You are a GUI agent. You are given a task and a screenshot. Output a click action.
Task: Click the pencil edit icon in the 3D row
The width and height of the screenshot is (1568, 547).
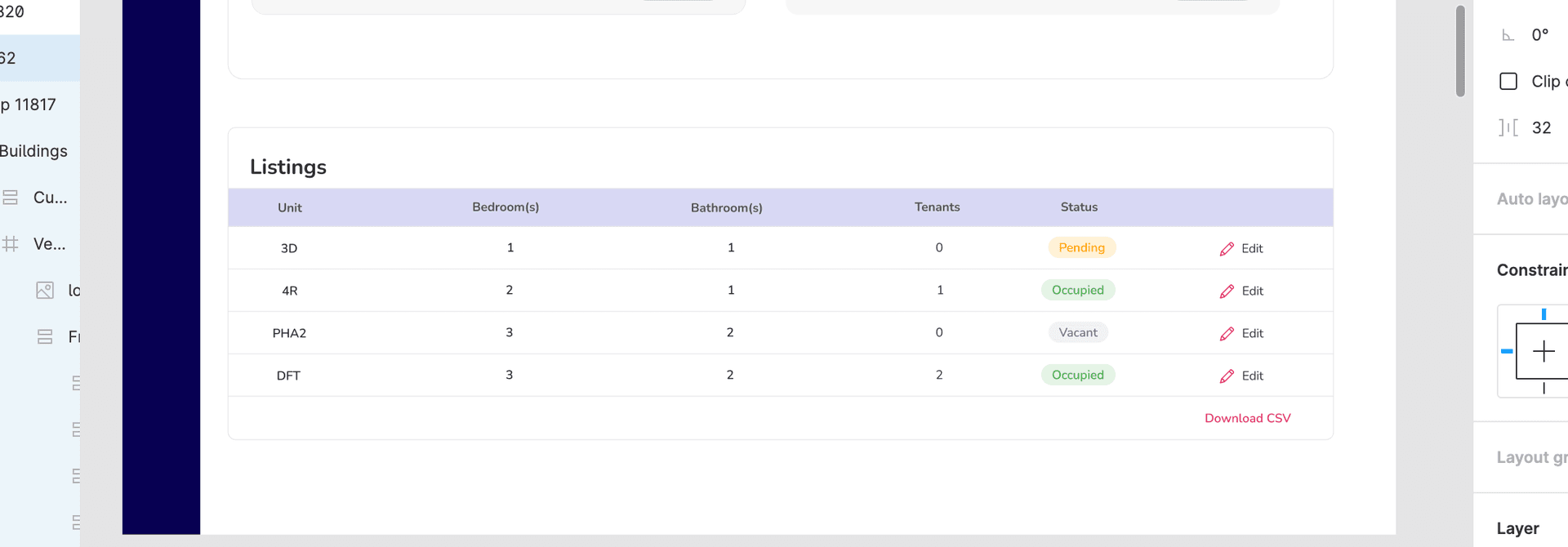pos(1227,249)
